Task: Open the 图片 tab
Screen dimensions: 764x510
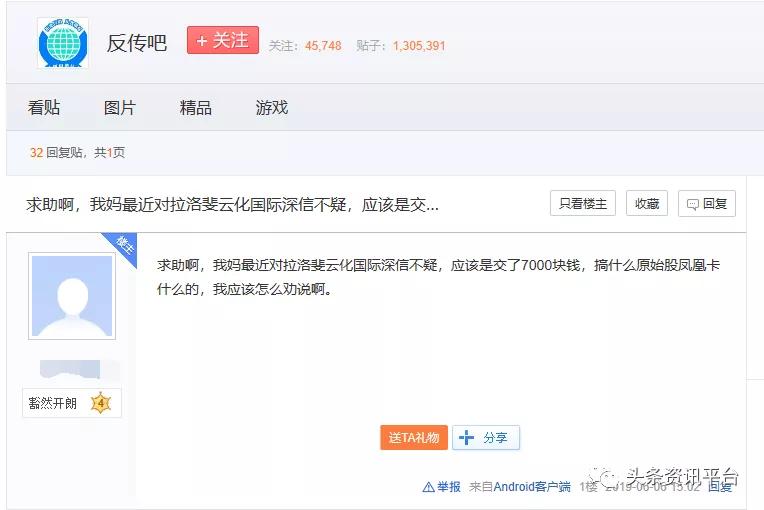Action: click(120, 108)
